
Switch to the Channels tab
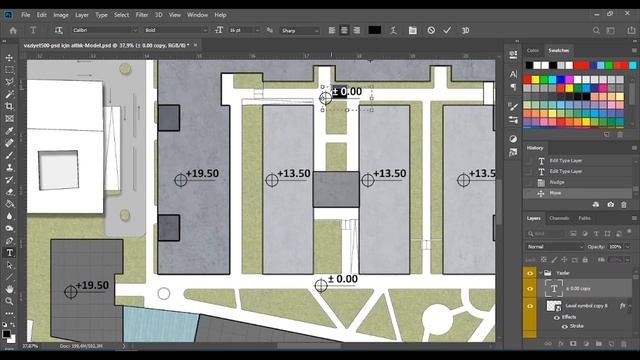(559, 218)
